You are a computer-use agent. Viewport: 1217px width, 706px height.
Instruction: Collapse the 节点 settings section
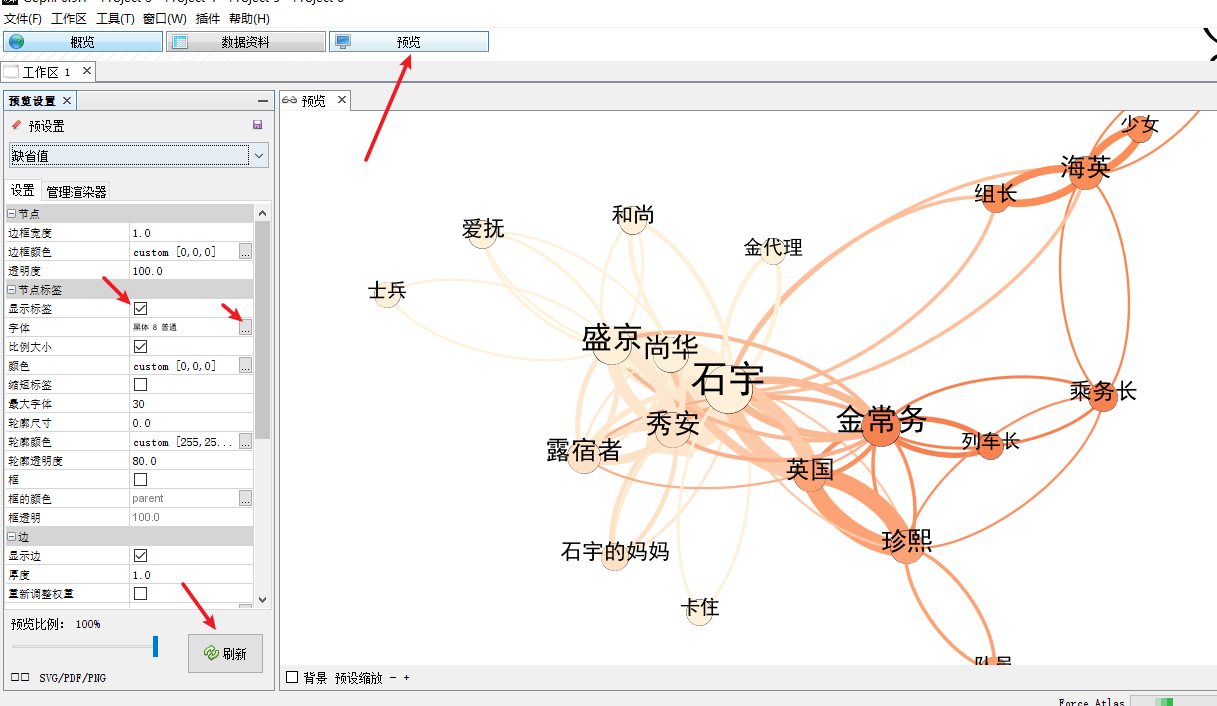pos(9,212)
